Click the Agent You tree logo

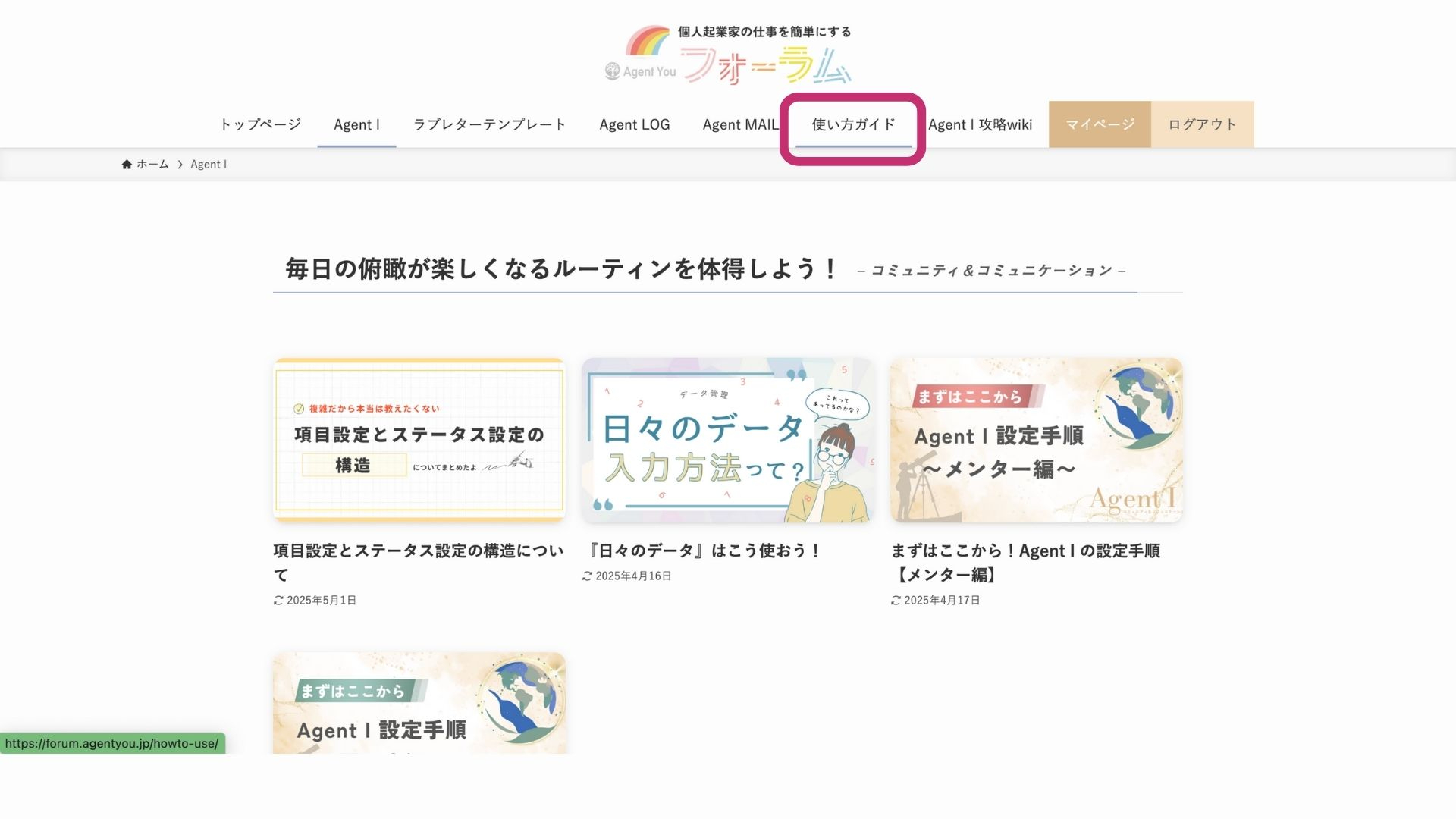click(x=612, y=71)
